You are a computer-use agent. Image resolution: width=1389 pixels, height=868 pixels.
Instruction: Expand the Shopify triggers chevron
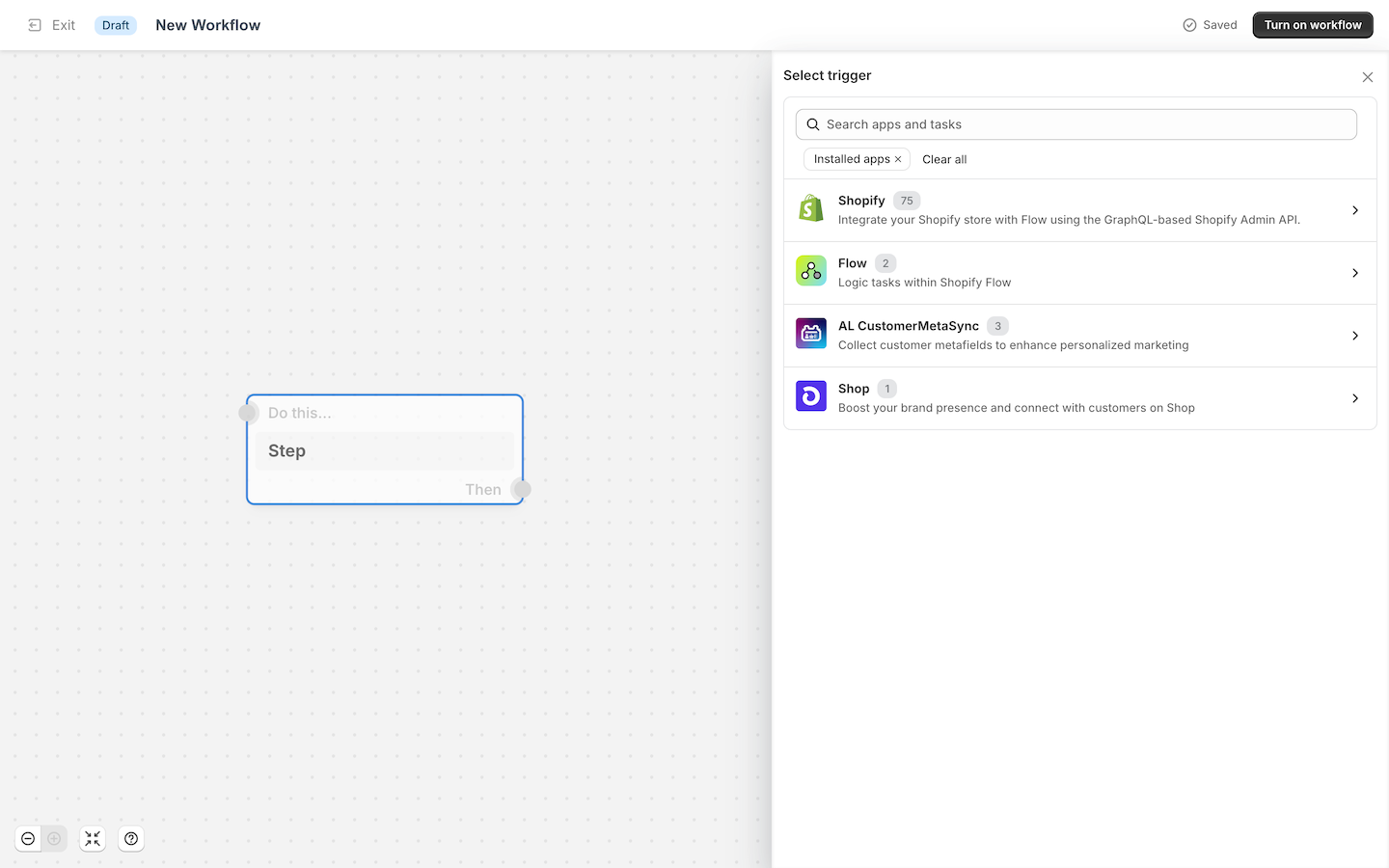tap(1354, 210)
